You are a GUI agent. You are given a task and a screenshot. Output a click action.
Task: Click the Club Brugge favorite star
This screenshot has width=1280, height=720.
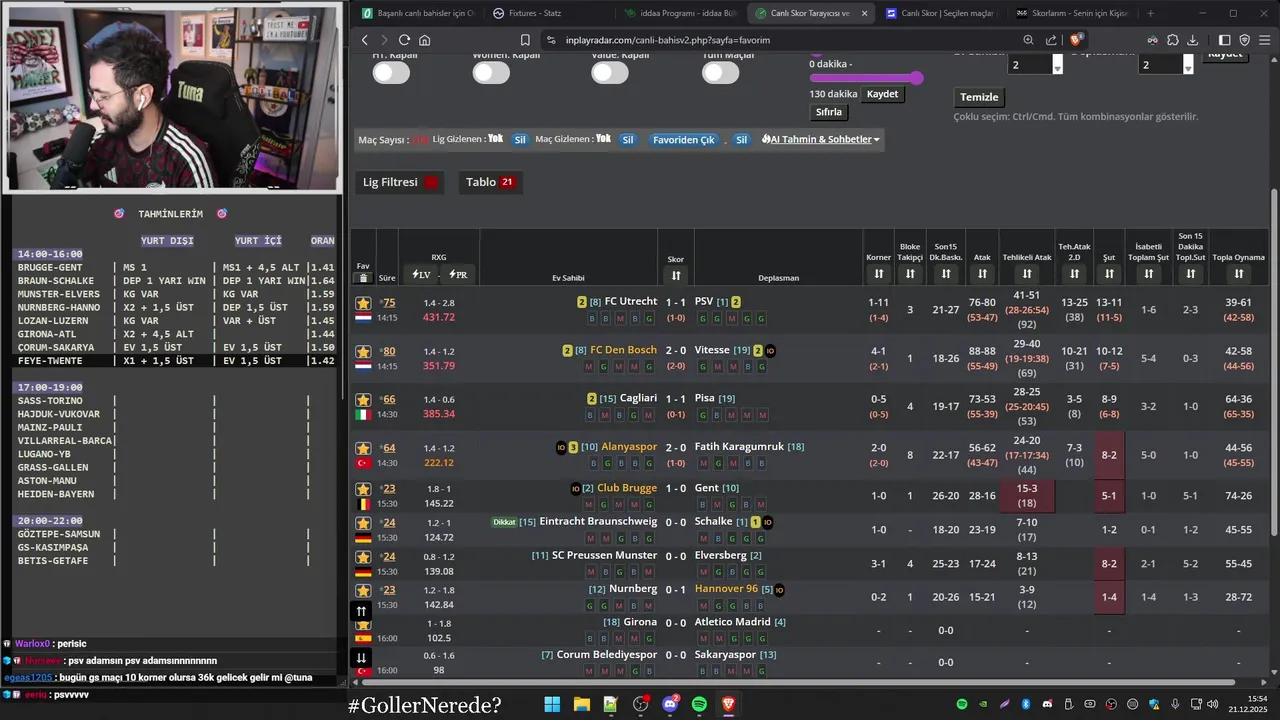[x=363, y=489]
